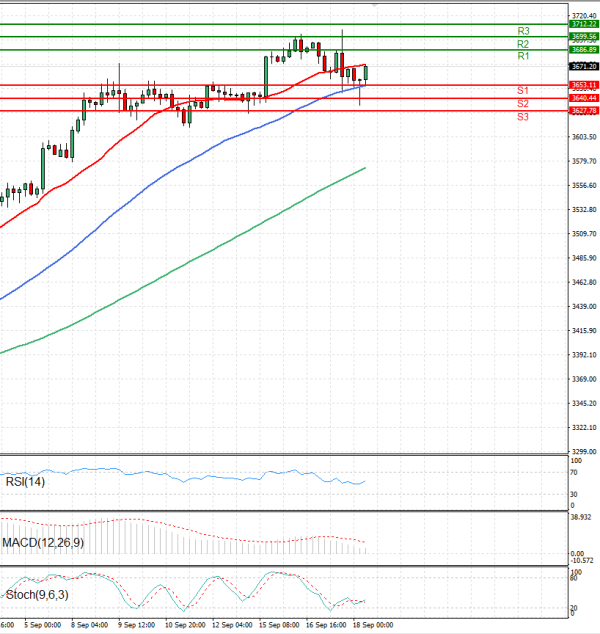Click the 3439.00 price axis value
The image size is (600, 634).
pos(584,306)
